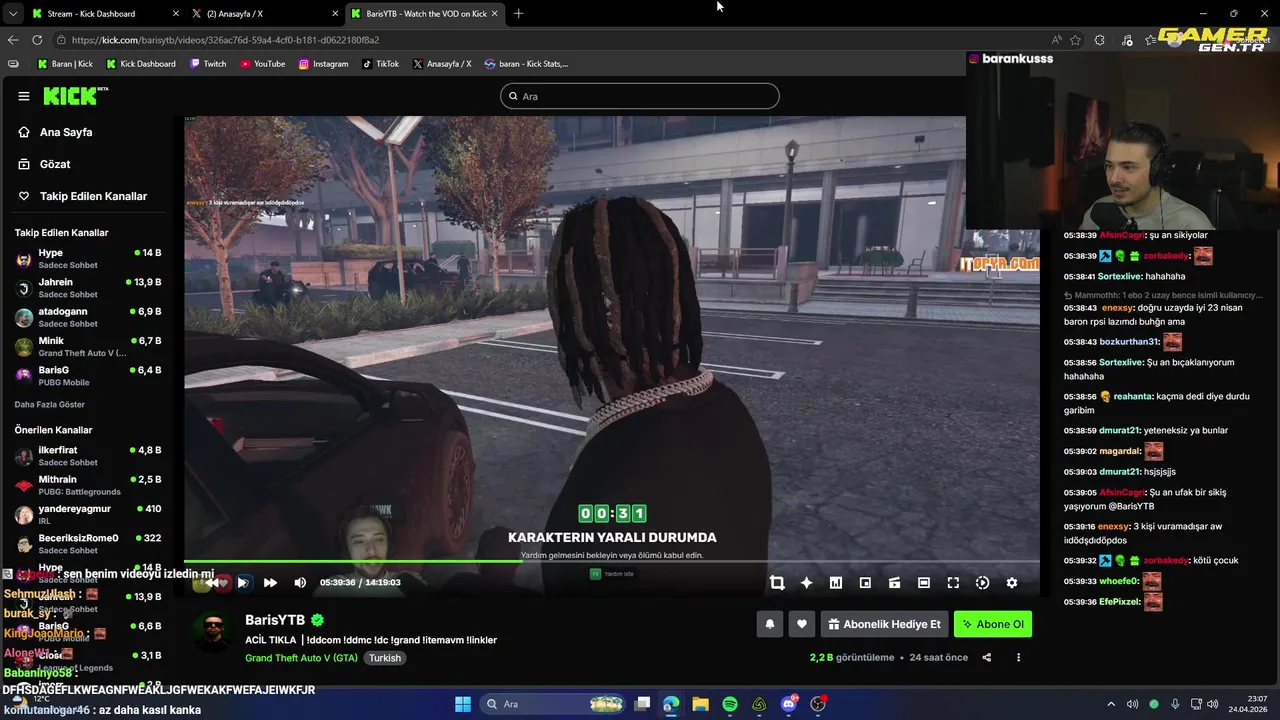This screenshot has height=720, width=1280.
Task: Click Abonelik Hediye Et button
Action: tap(884, 624)
